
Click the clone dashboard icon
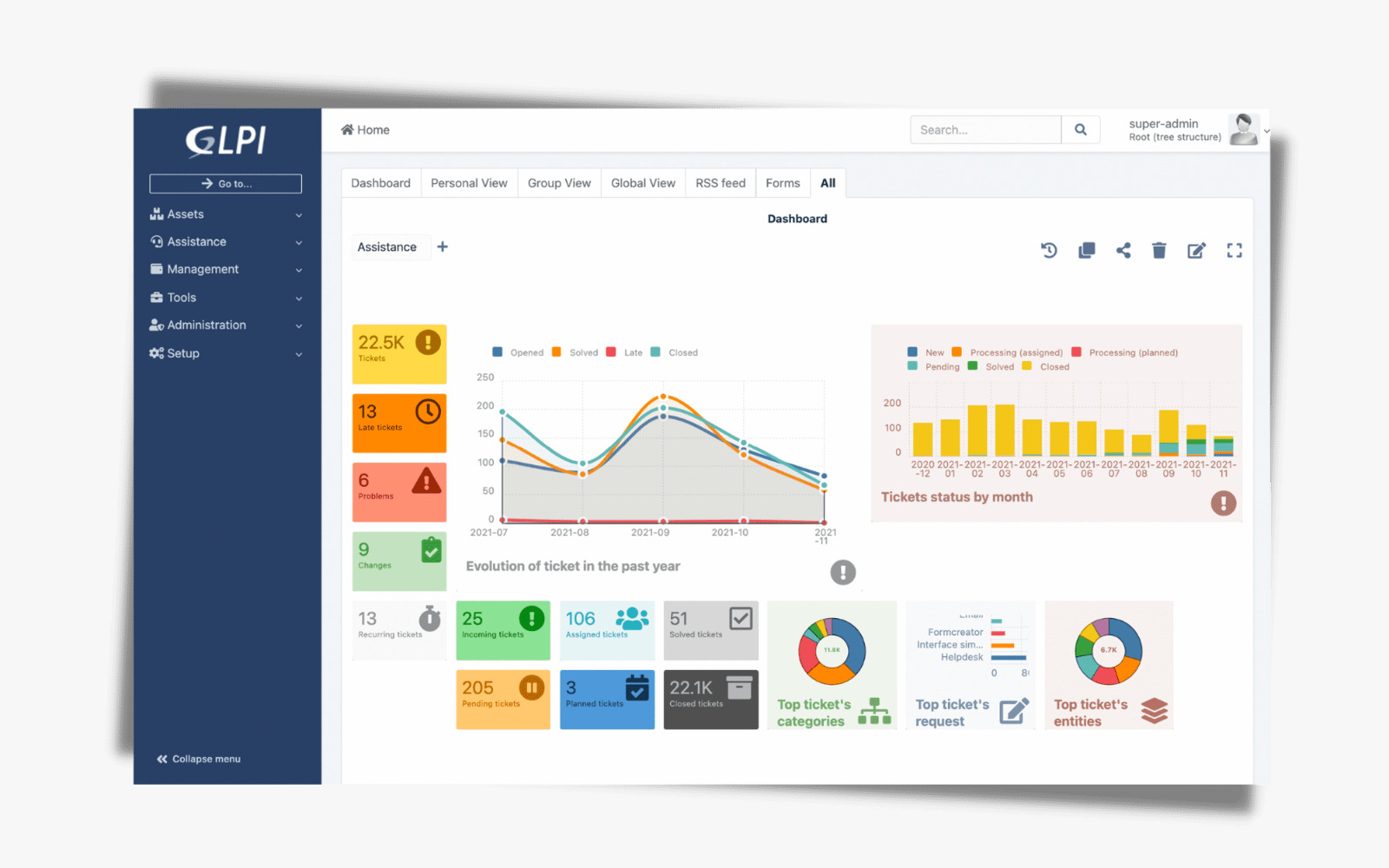pyautogui.click(x=1086, y=251)
